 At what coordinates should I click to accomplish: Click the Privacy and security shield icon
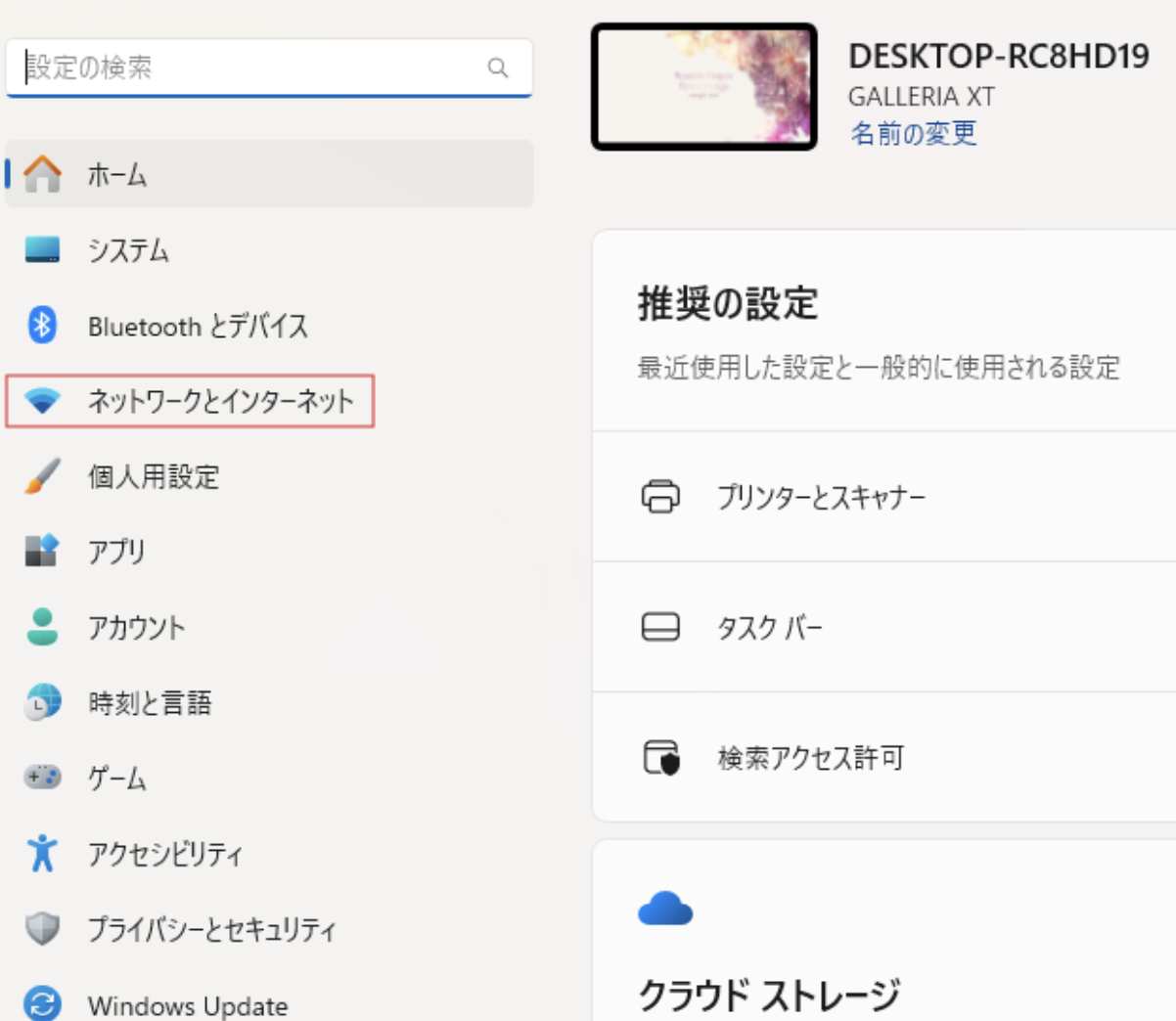42,928
